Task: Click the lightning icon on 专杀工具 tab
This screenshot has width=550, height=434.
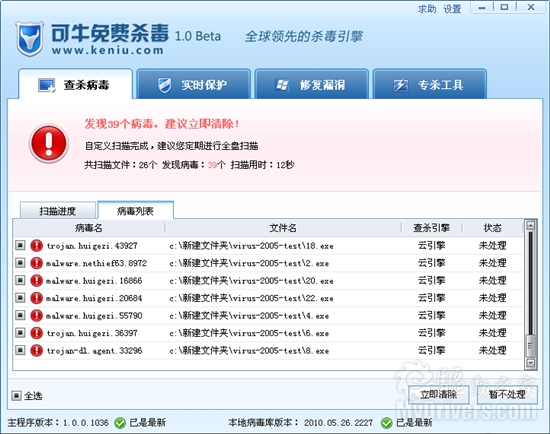Action: coord(401,85)
